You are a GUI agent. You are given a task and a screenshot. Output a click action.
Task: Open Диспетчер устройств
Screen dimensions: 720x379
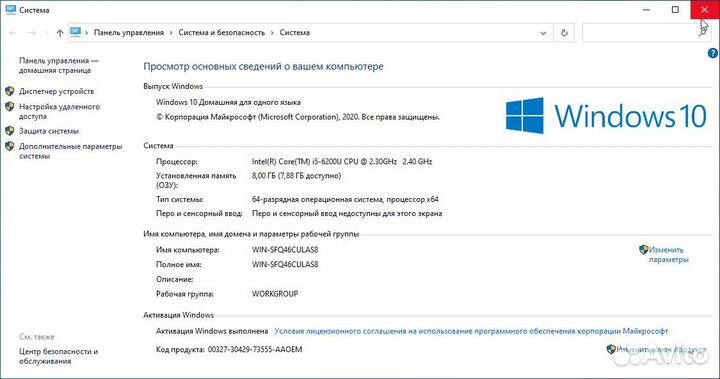(56, 91)
